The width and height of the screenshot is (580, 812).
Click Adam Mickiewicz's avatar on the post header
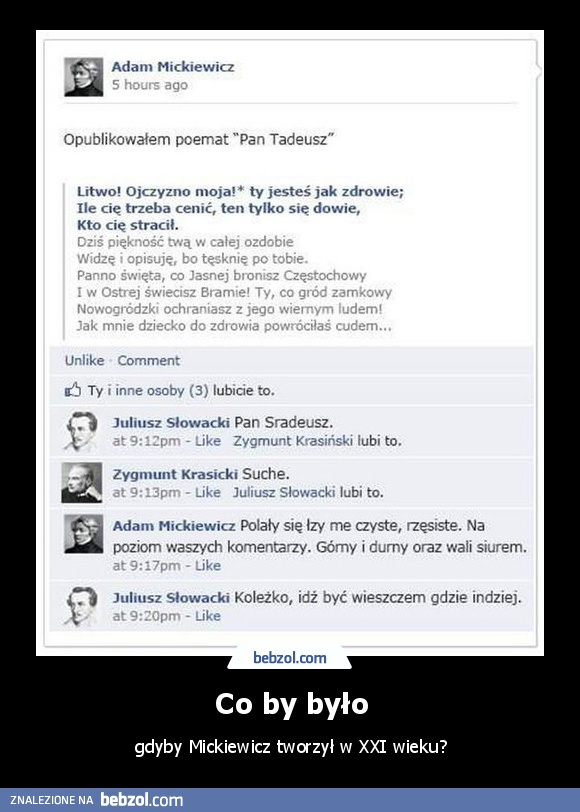point(83,77)
